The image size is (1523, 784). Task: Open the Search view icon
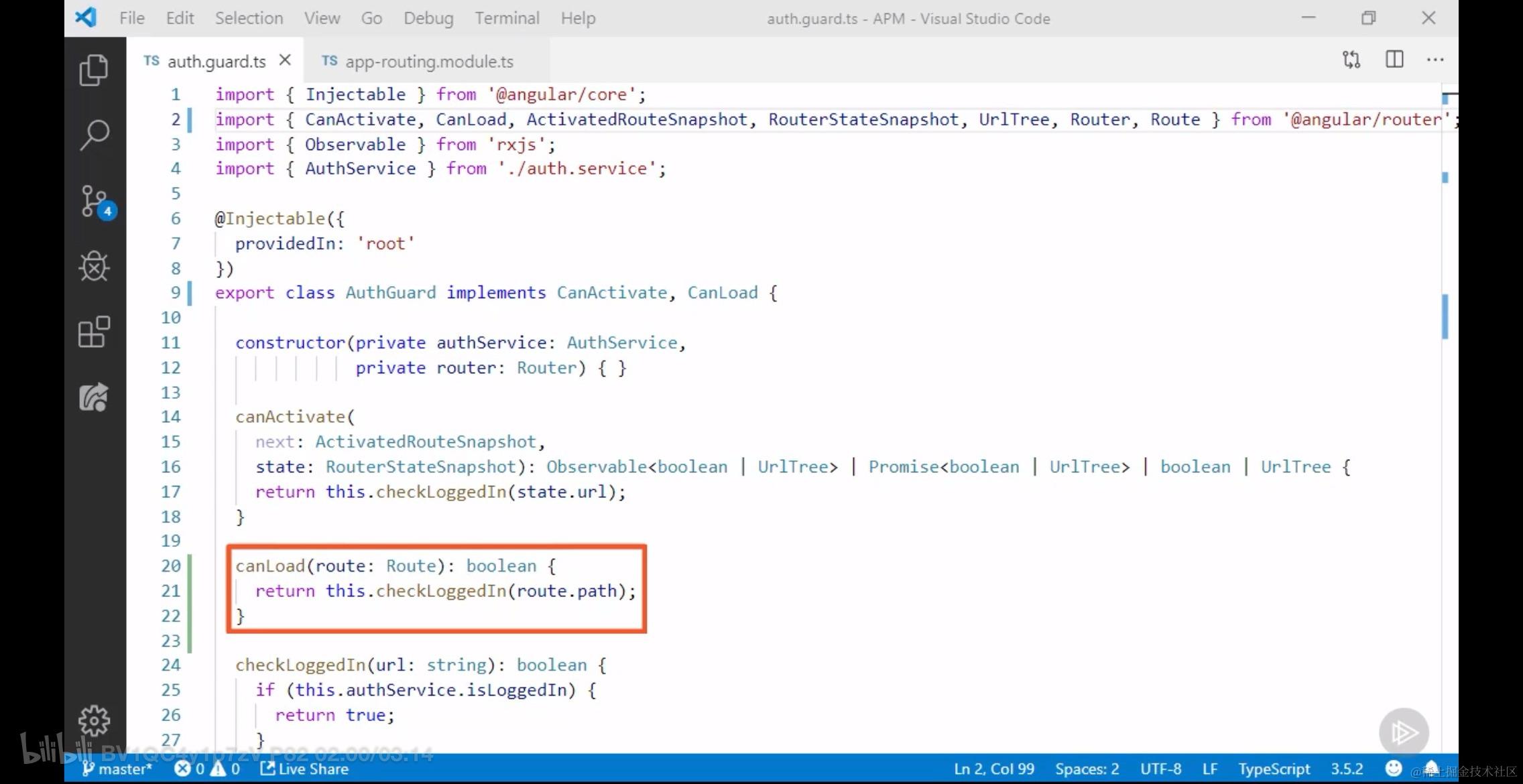coord(94,135)
